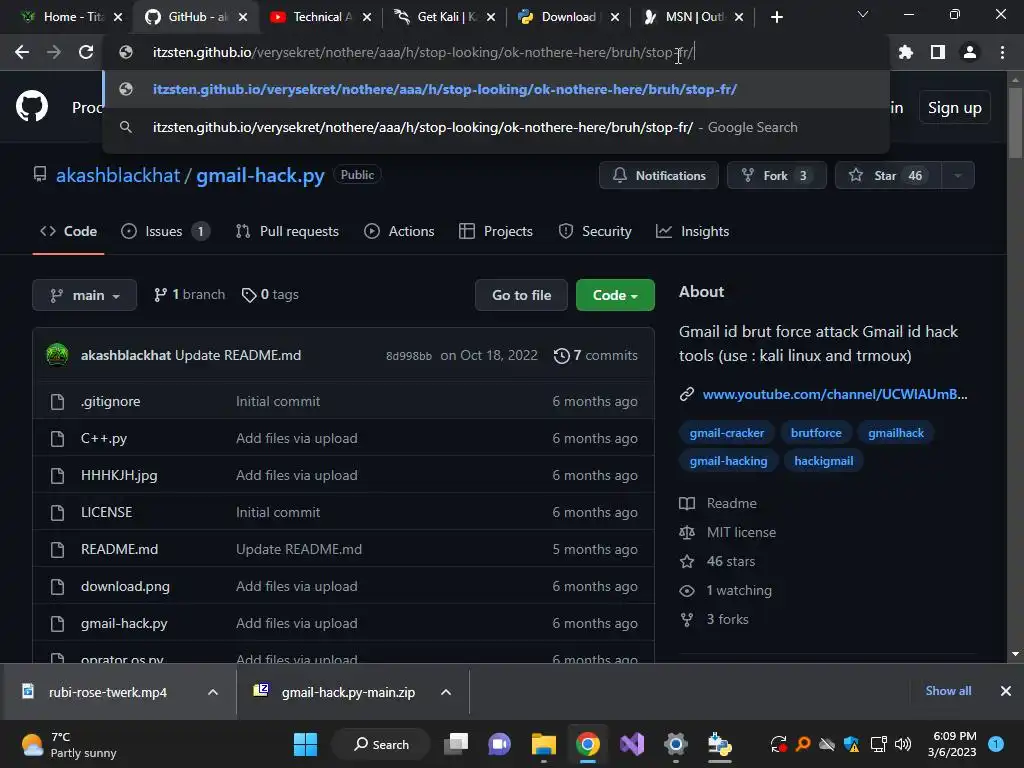The image size is (1024, 768).
Task: Star the gmail-hack.py repository
Action: [889, 176]
